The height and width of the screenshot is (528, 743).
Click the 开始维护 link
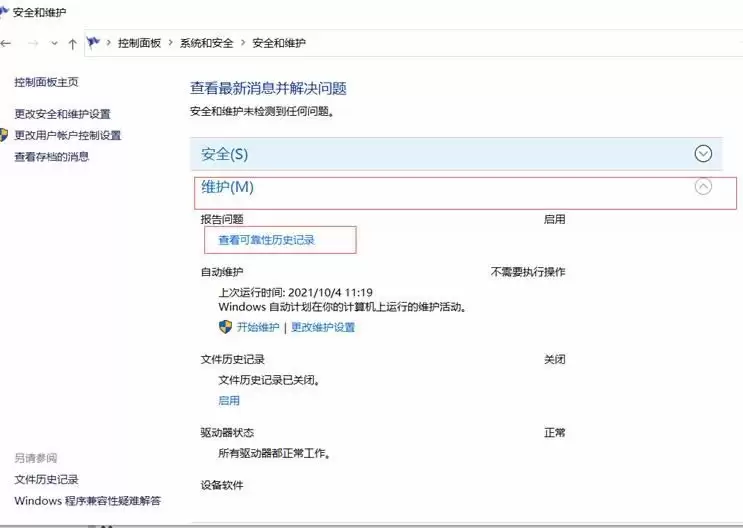click(x=258, y=327)
